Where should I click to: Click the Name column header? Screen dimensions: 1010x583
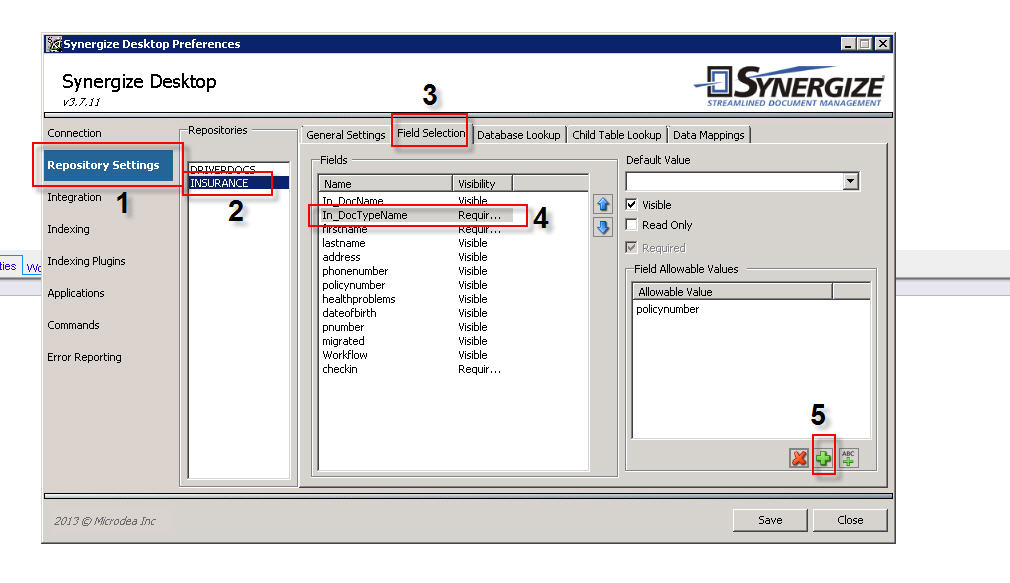point(385,184)
